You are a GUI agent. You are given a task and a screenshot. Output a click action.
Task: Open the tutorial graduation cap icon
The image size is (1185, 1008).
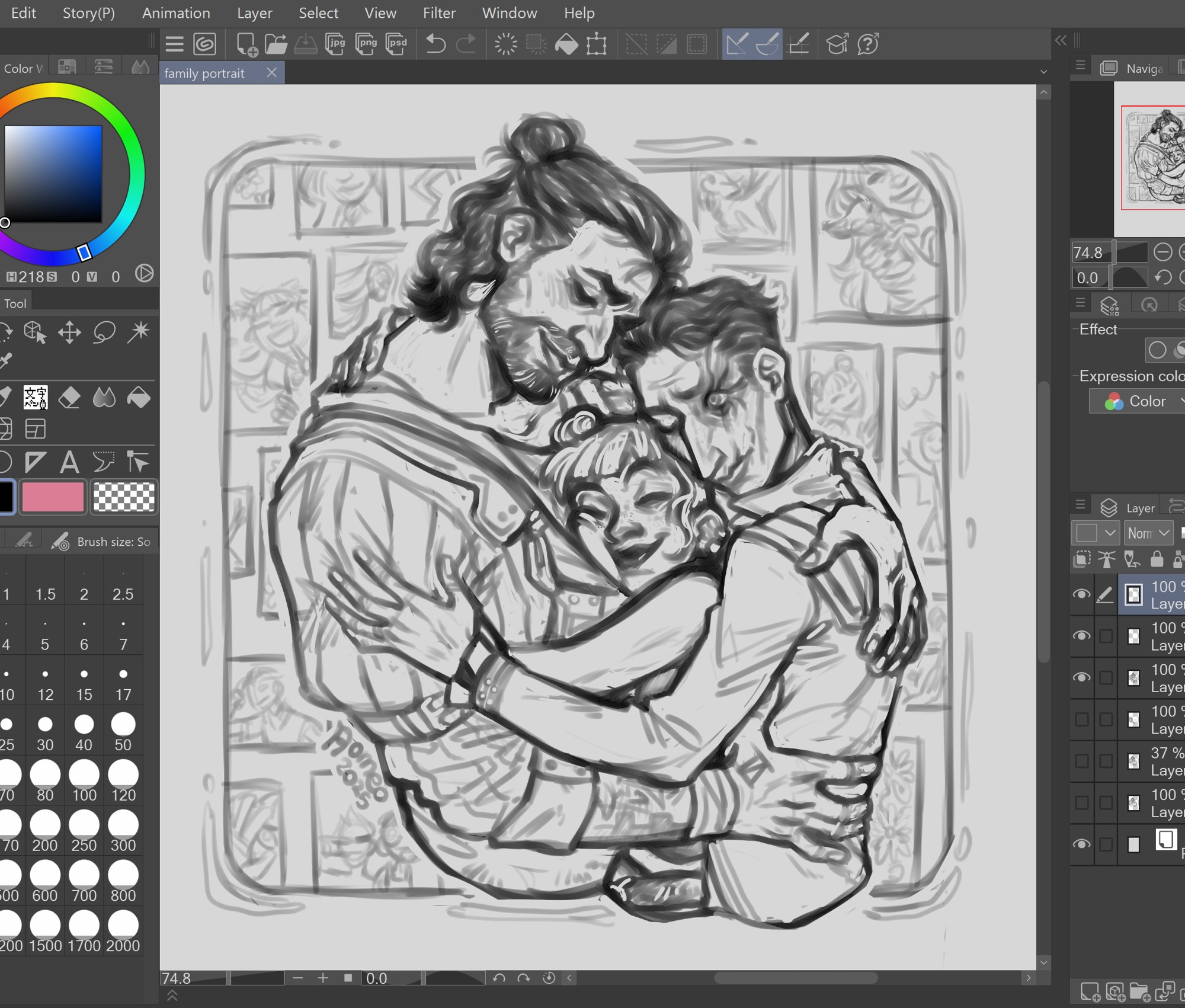(x=837, y=44)
